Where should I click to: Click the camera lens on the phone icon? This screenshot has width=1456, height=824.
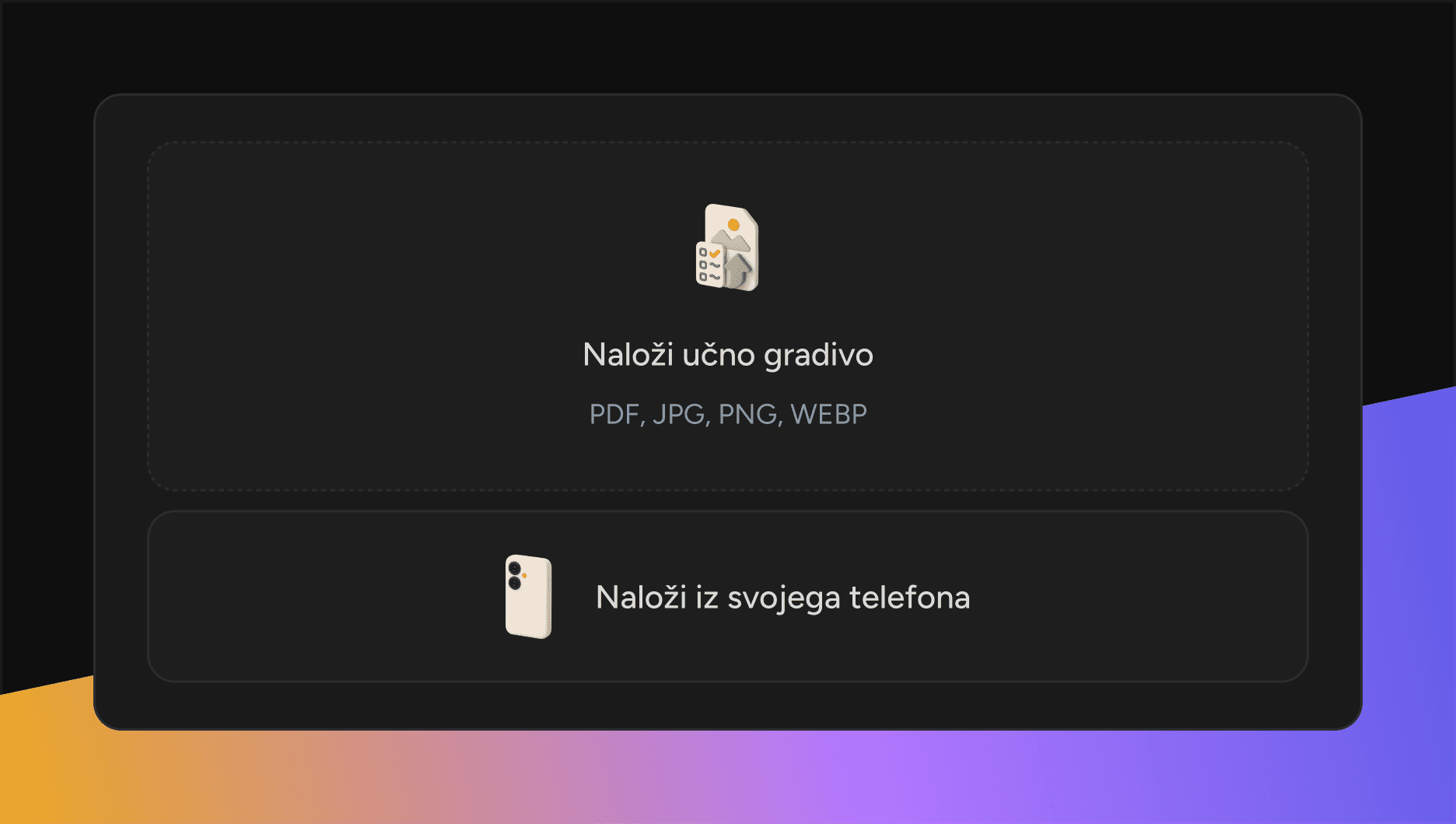pos(514,567)
